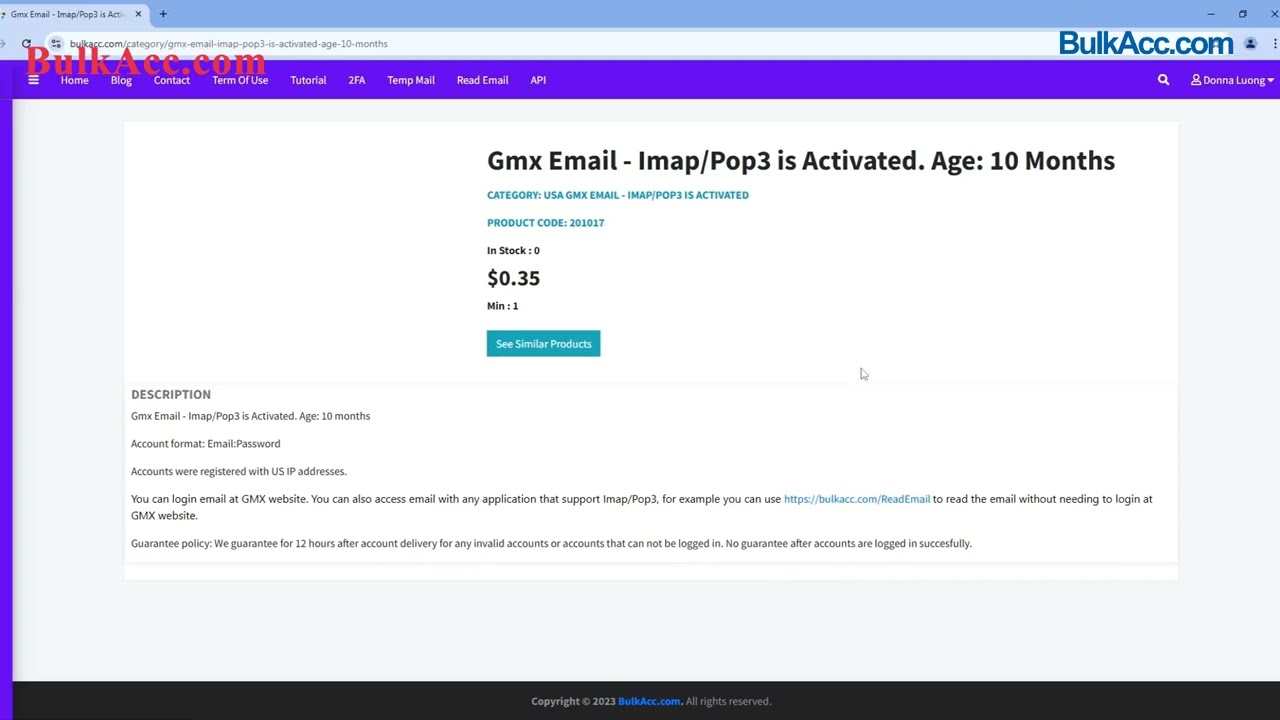The width and height of the screenshot is (1280, 720).
Task: Open USA GMX Email category link
Action: 646,195
